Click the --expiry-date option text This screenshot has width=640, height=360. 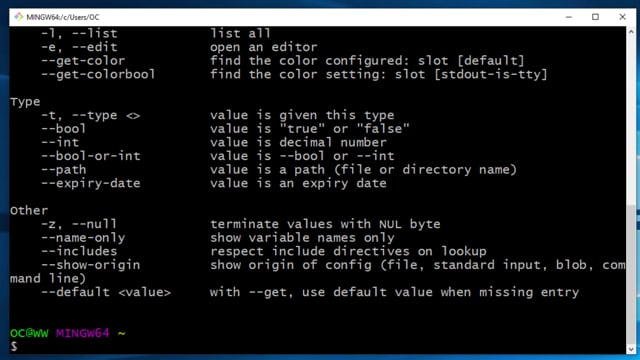tap(91, 183)
